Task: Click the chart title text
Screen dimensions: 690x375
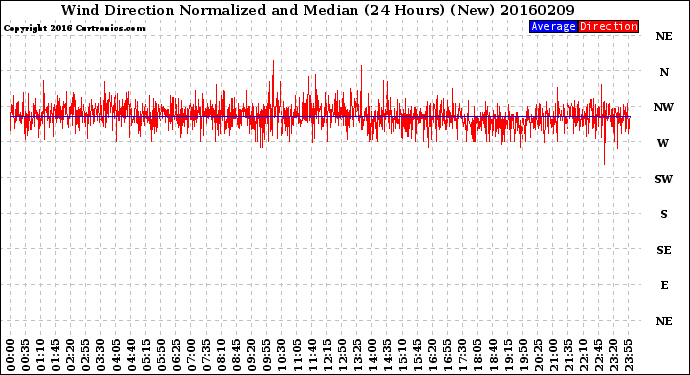Action: [x=317, y=10]
